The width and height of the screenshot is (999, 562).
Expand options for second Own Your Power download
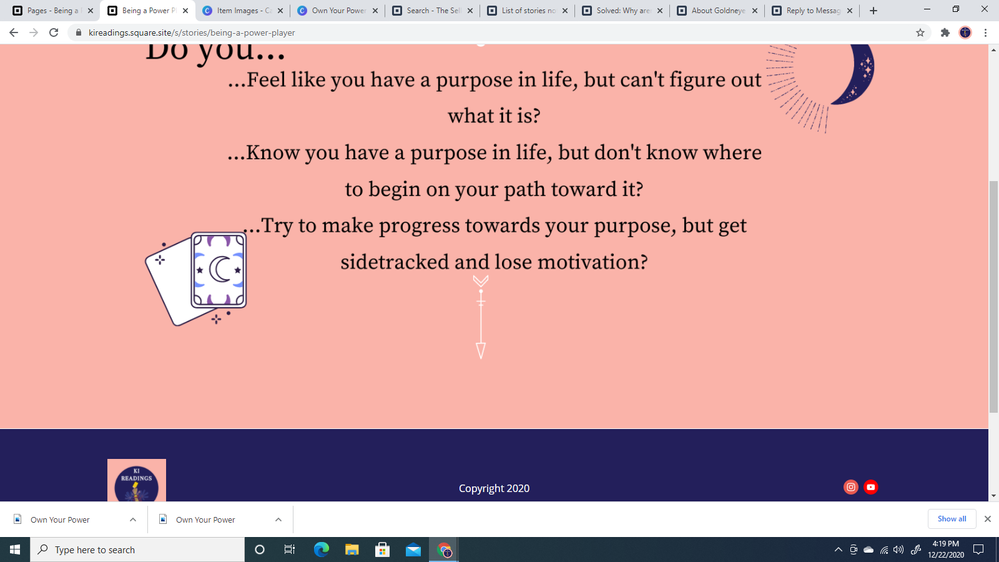pos(278,519)
